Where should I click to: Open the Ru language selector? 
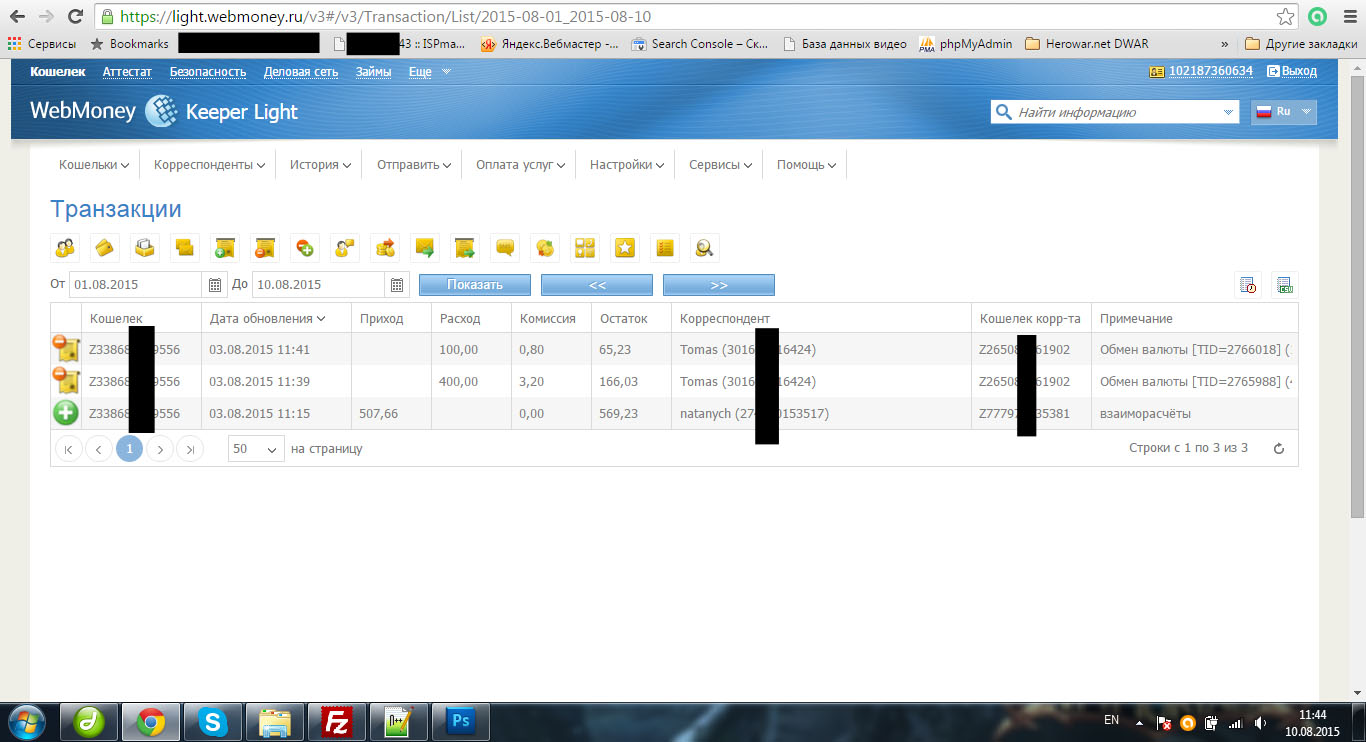coord(1284,112)
